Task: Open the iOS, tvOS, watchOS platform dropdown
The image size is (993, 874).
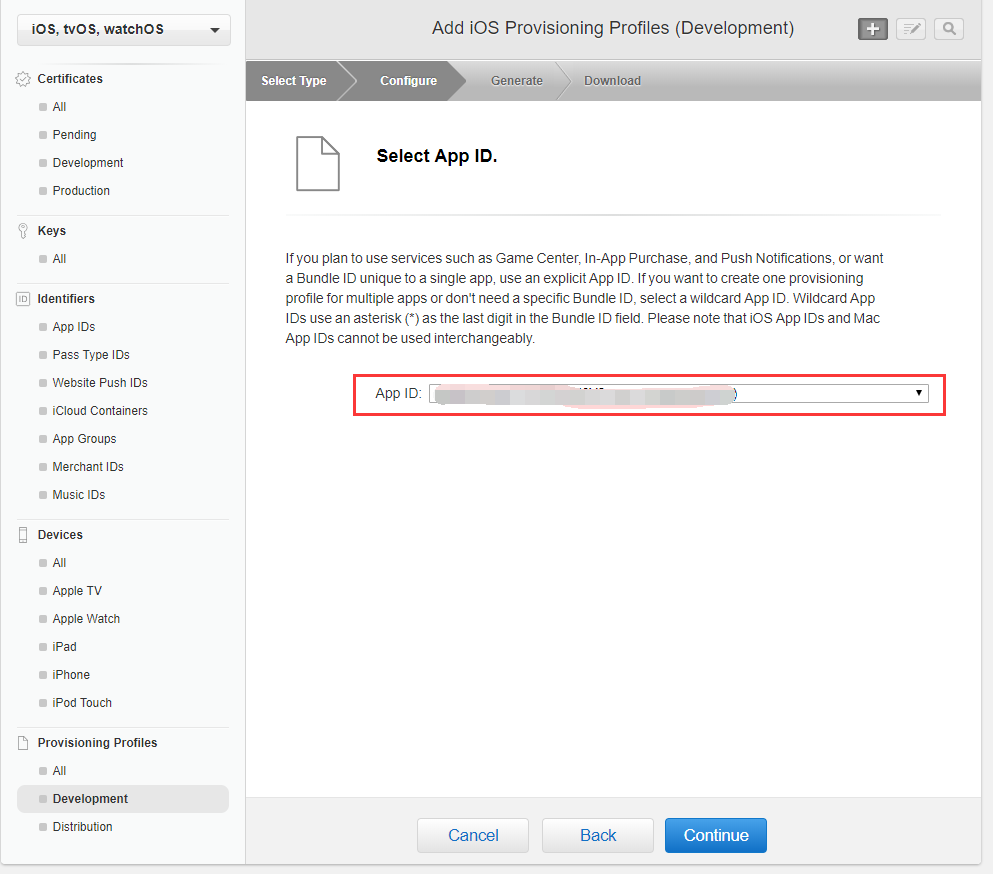Action: 124,30
